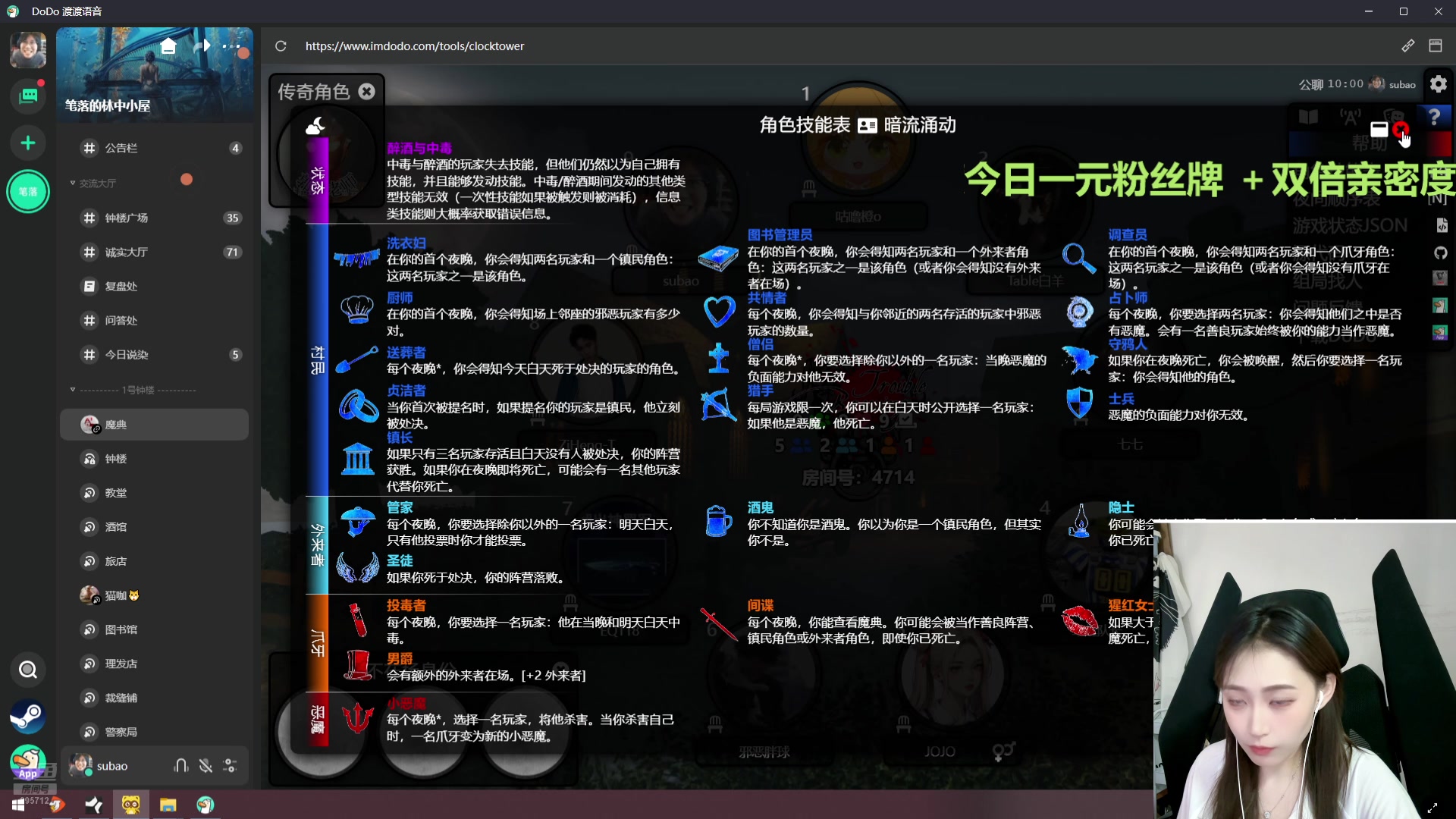Open the 复盘处 channel
Image resolution: width=1456 pixels, height=819 pixels.
(154, 286)
